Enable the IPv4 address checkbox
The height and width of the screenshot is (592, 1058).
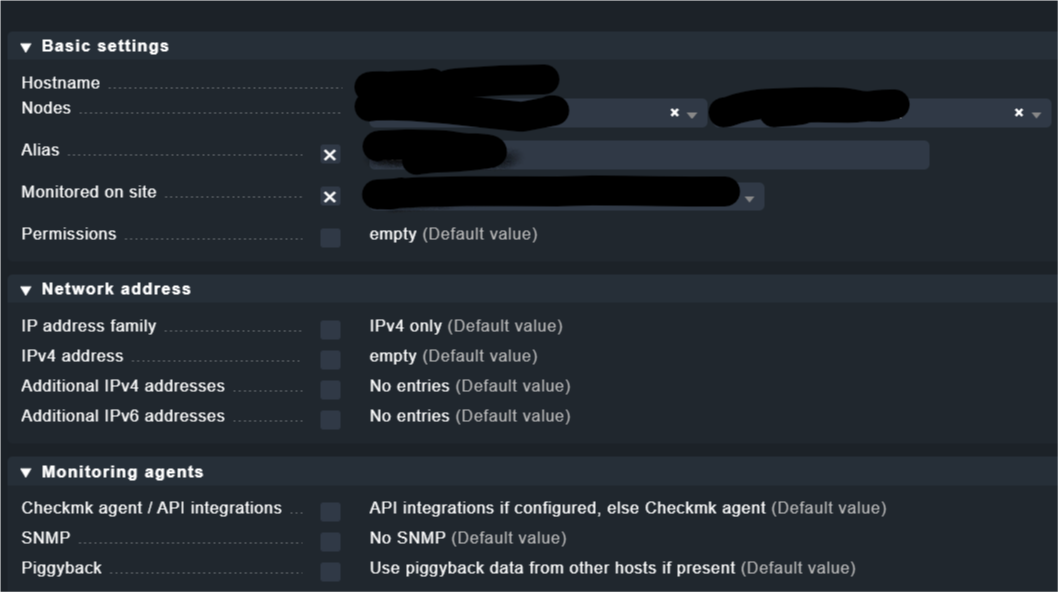330,360
